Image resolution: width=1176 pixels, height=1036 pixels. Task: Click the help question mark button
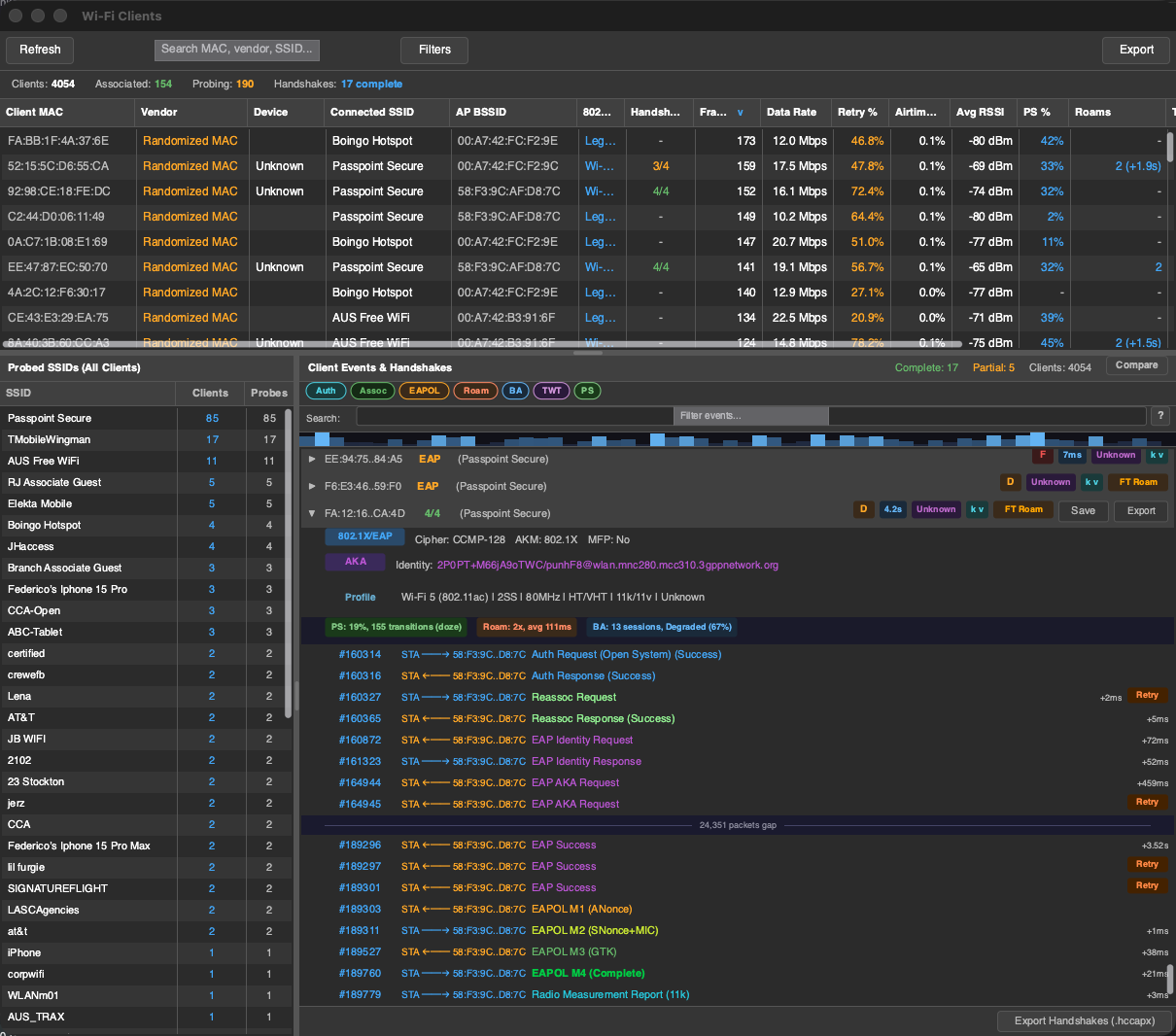(1159, 416)
